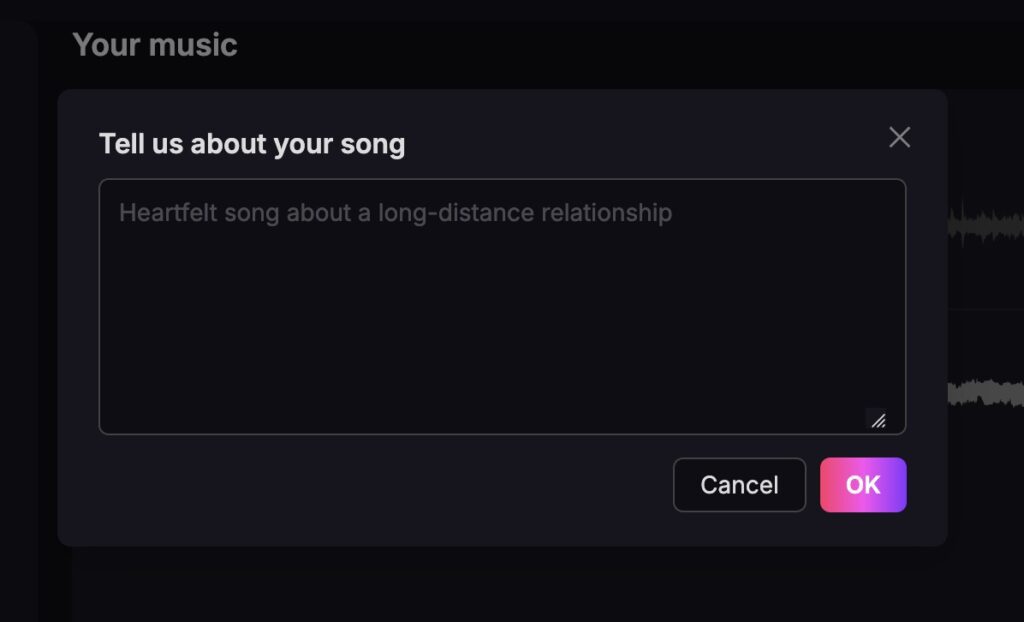
Task: Select the 'Your music' heading
Action: click(155, 45)
